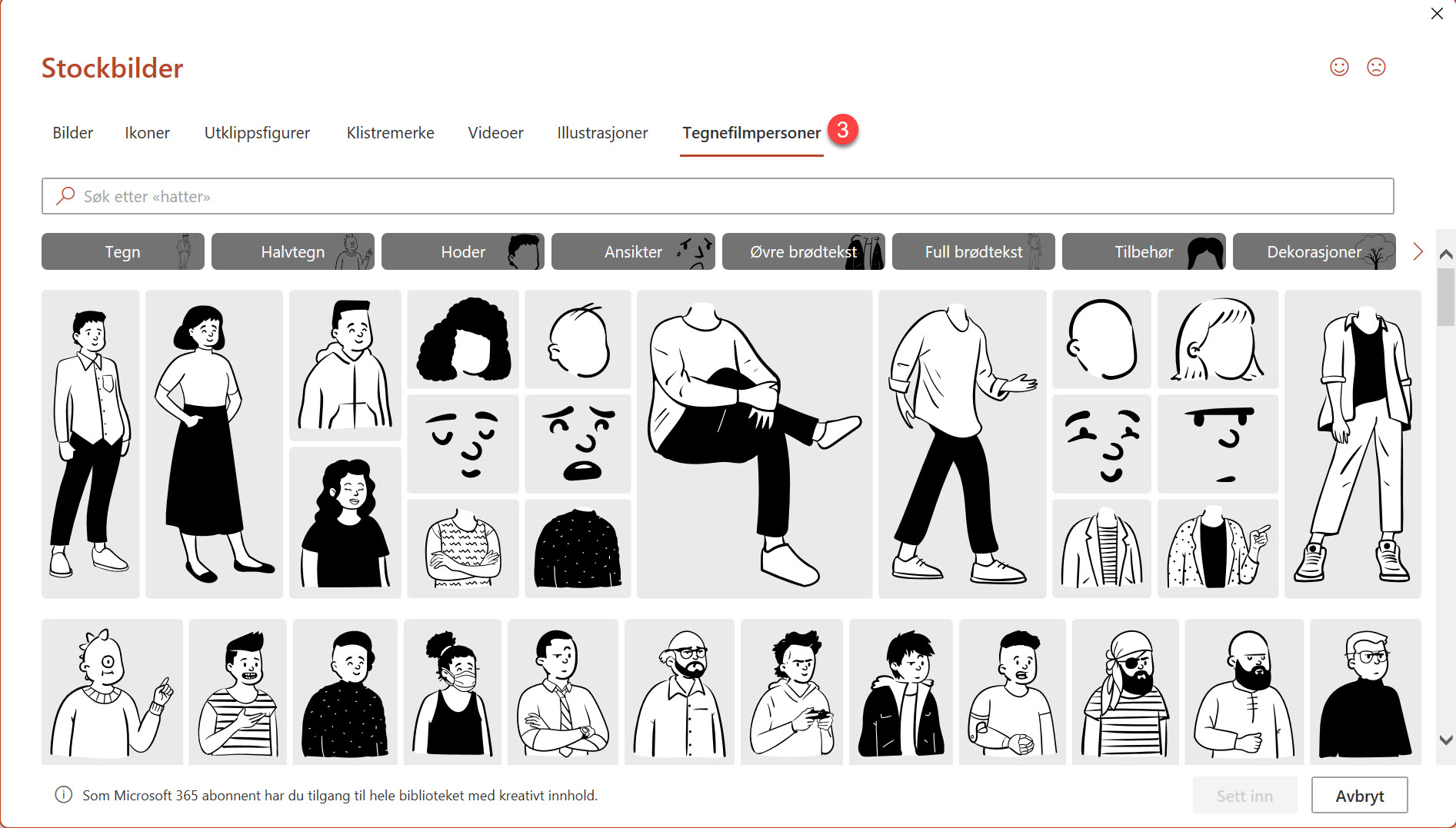This screenshot has width=1456, height=828.
Task: Select the Dekorasjoner tree filter icon
Action: [x=1376, y=251]
